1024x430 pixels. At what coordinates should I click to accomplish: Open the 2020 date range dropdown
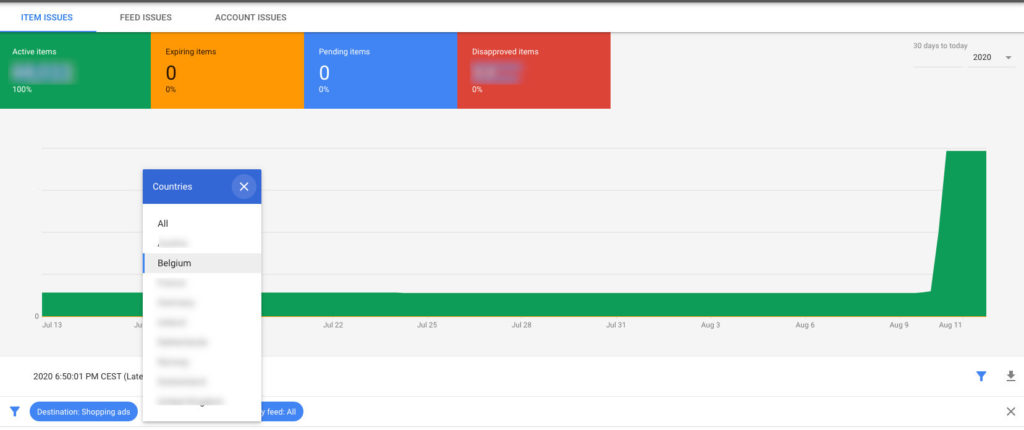pos(992,58)
